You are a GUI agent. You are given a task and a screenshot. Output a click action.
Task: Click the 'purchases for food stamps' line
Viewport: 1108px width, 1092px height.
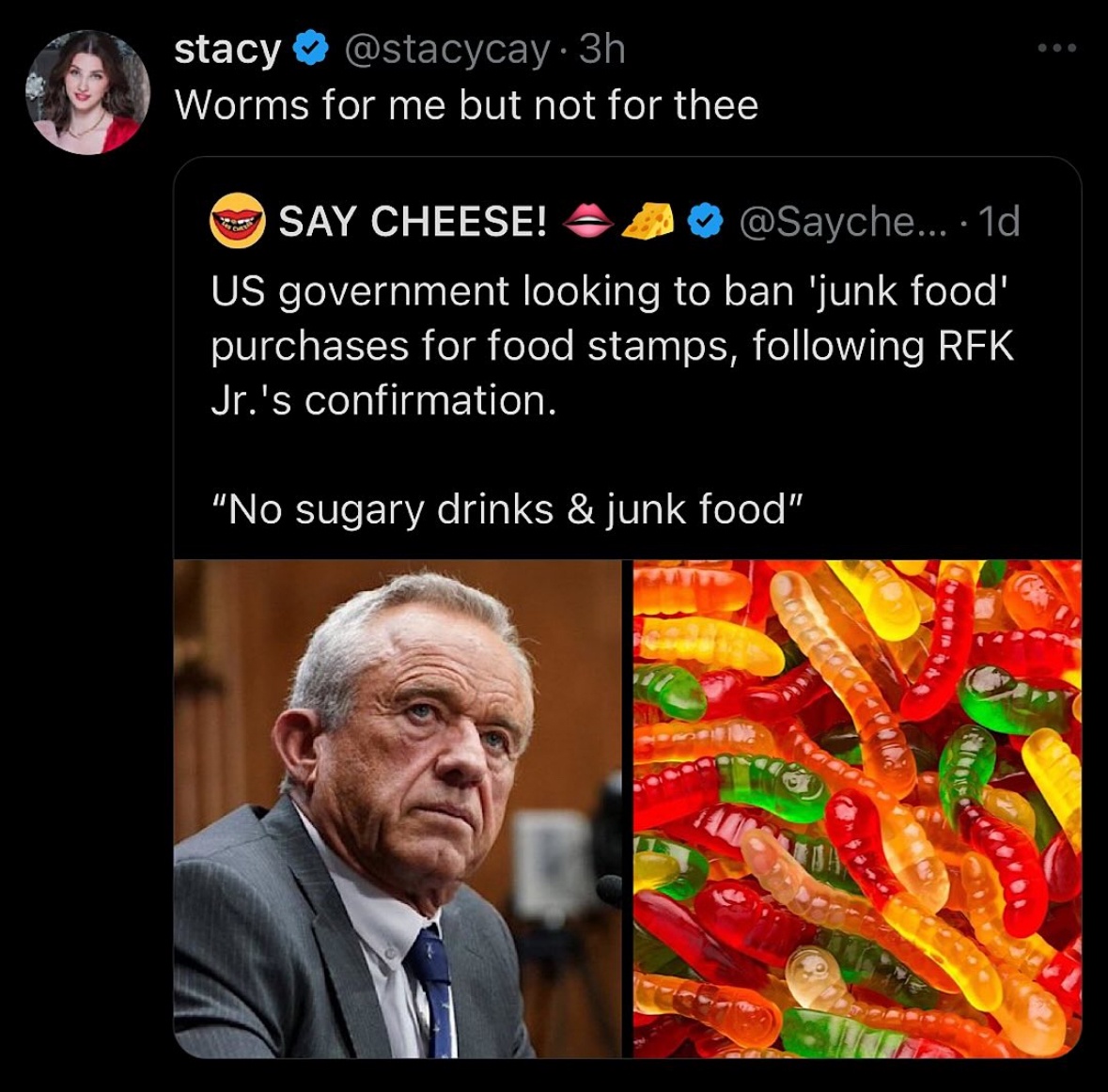612,346
